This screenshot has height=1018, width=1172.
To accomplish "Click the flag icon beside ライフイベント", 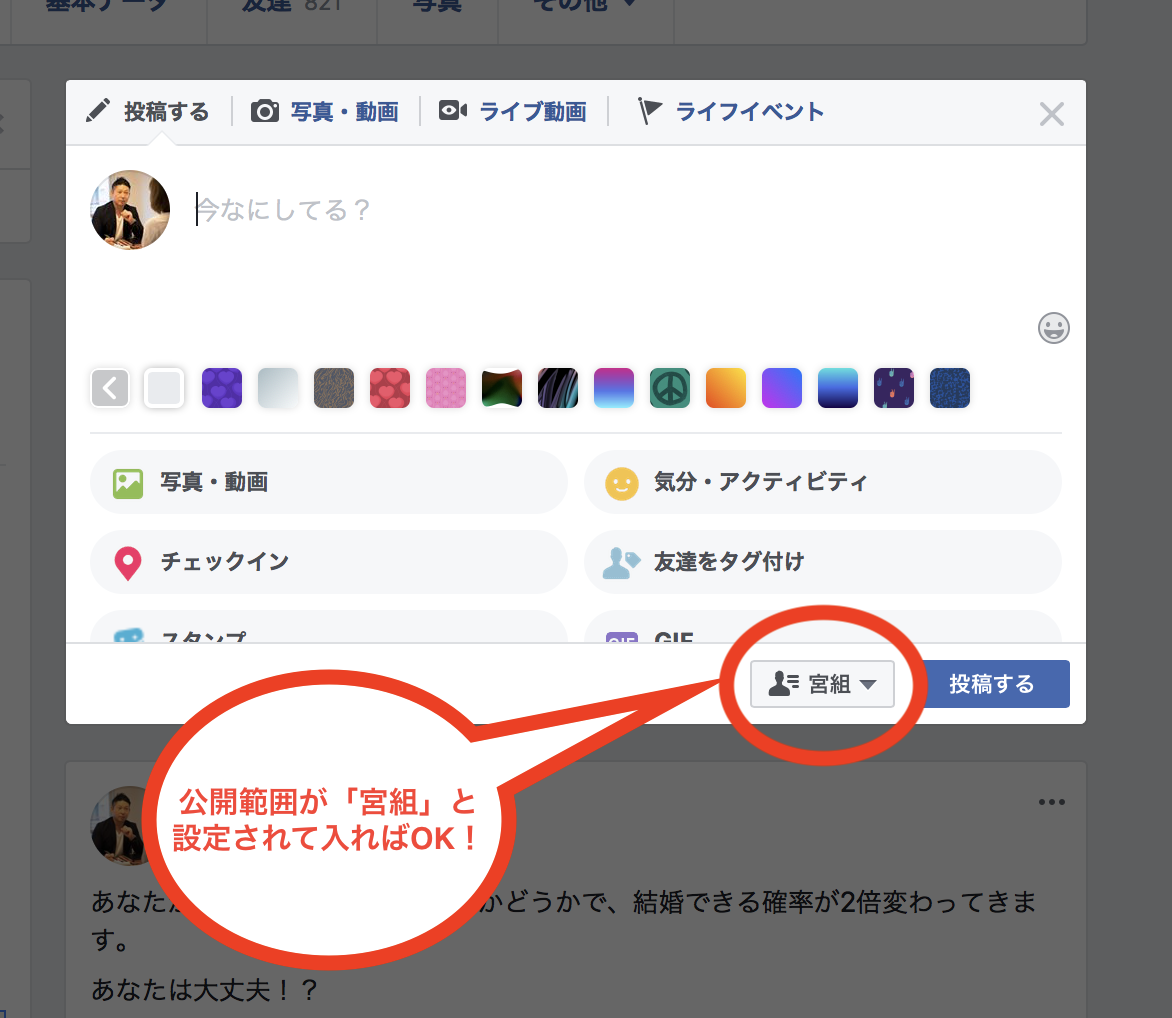I will click(650, 111).
